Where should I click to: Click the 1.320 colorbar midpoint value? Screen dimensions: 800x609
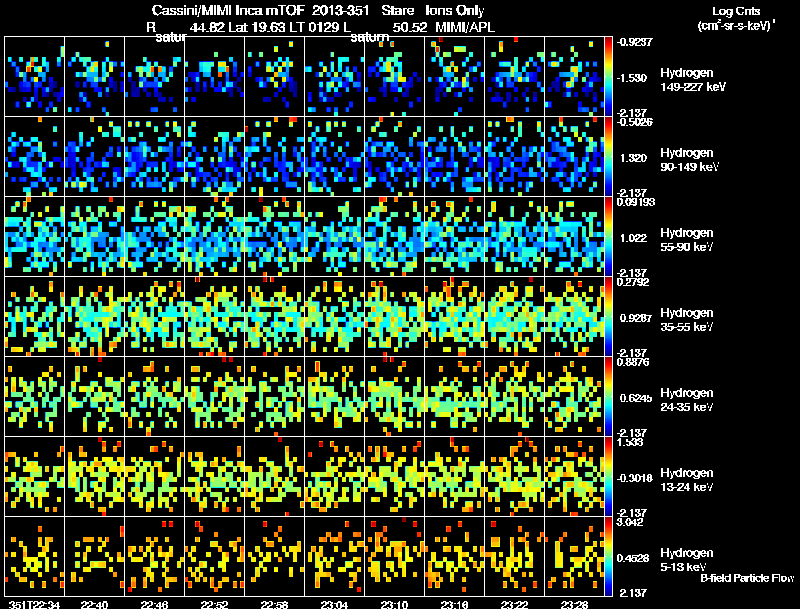click(x=633, y=158)
